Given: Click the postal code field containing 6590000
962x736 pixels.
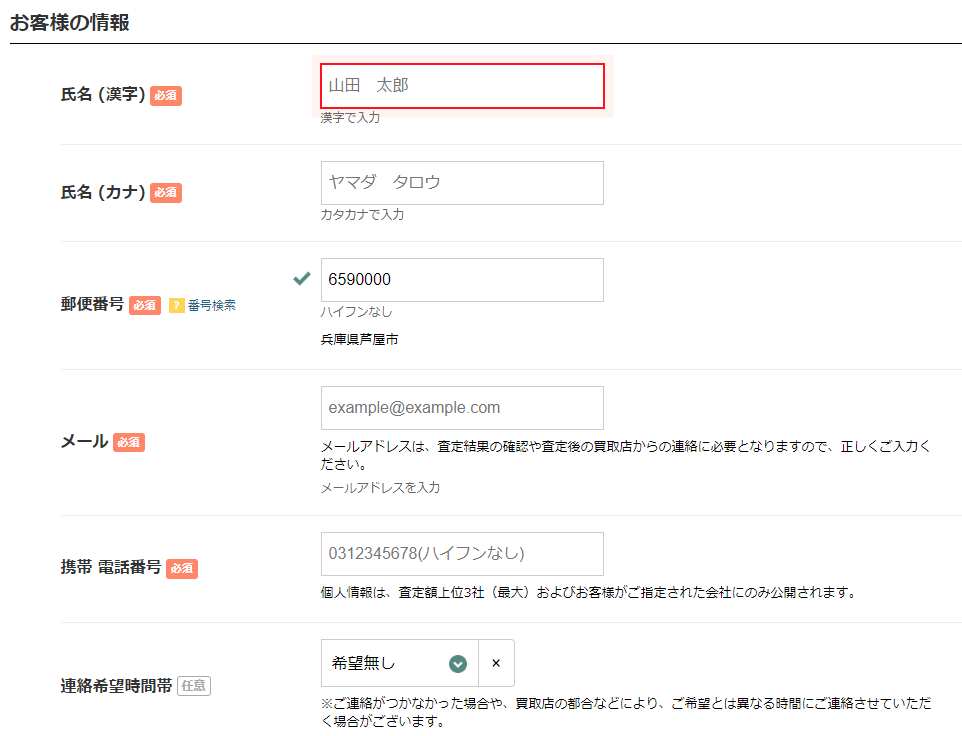Looking at the screenshot, I should pyautogui.click(x=462, y=280).
